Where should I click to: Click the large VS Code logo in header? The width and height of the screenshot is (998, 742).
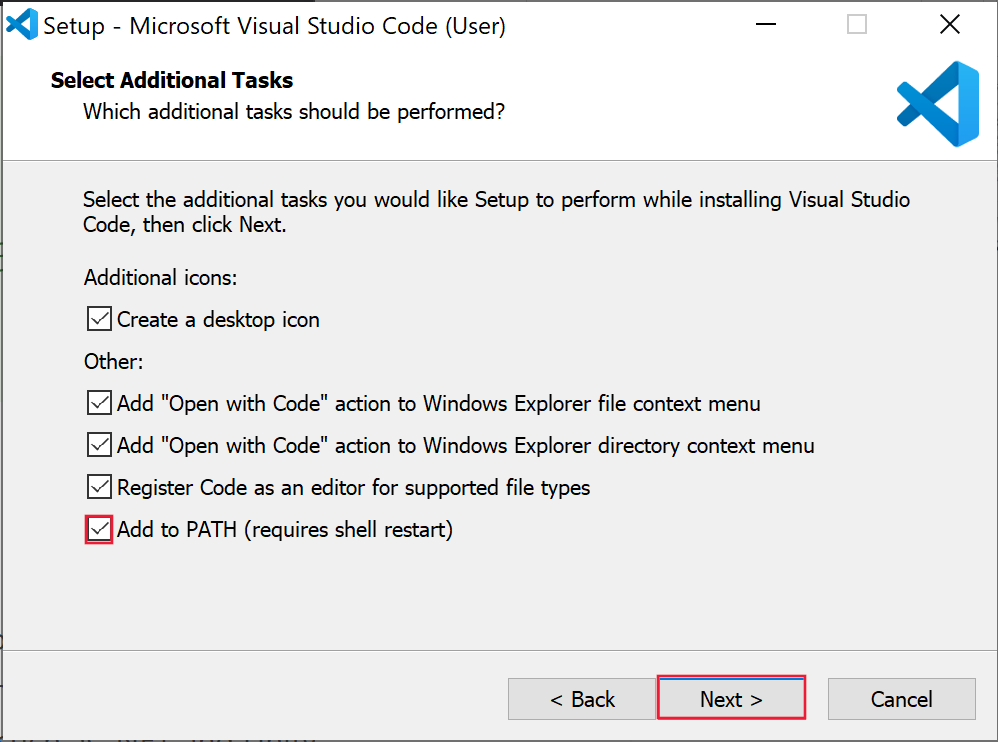click(x=938, y=104)
